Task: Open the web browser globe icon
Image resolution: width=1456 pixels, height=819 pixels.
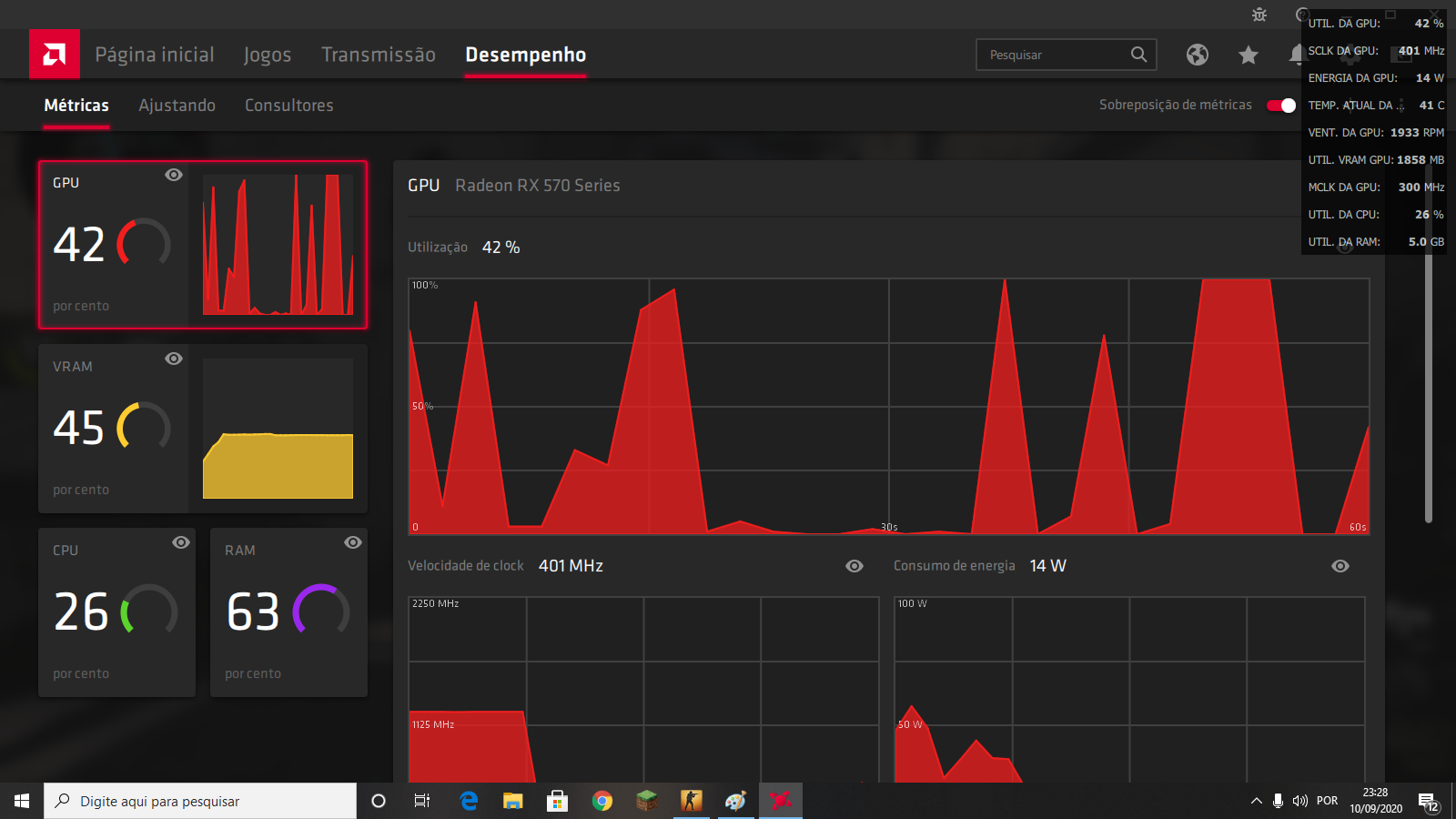Action: tap(1198, 55)
